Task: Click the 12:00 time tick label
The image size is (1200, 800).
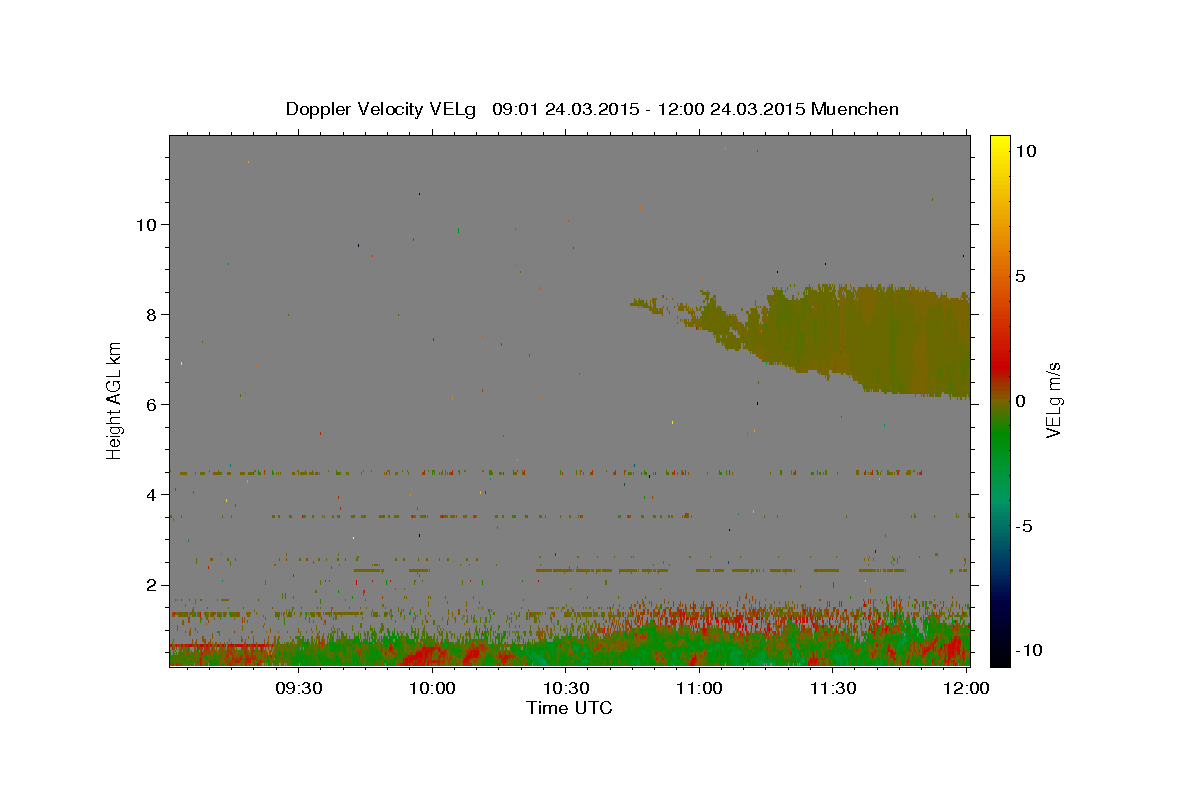Action: click(x=966, y=688)
